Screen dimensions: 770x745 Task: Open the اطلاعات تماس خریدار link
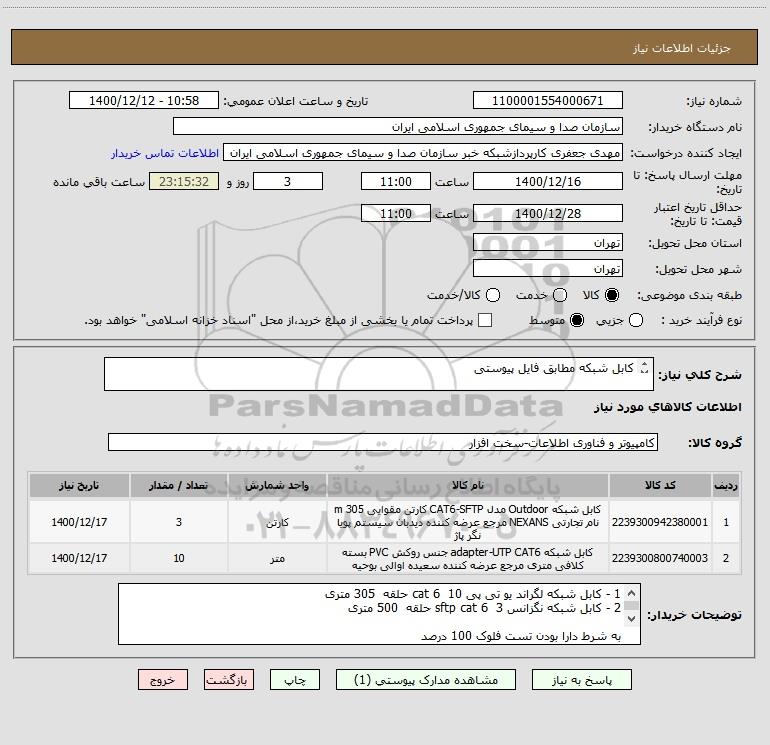tap(165, 153)
